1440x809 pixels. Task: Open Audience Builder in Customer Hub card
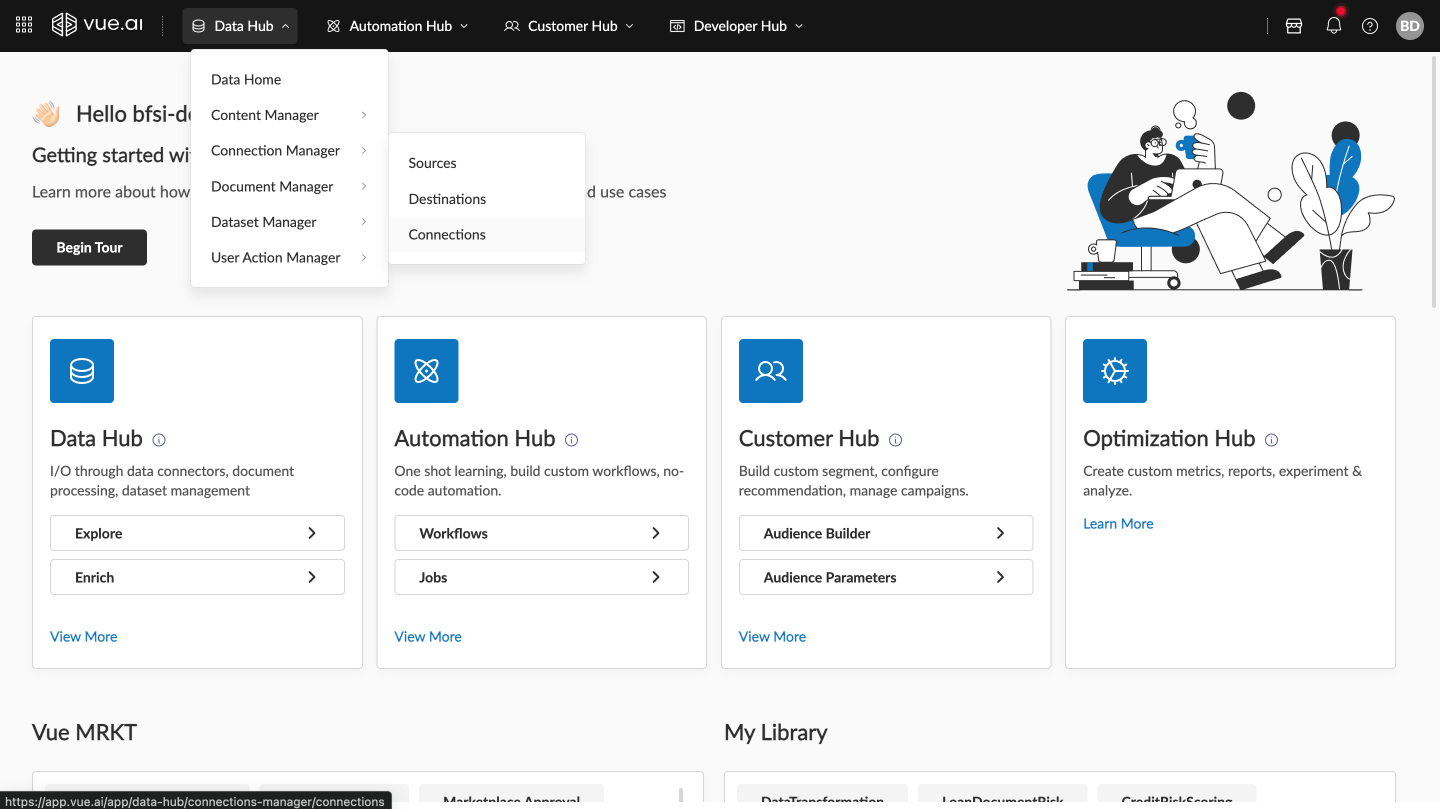885,533
